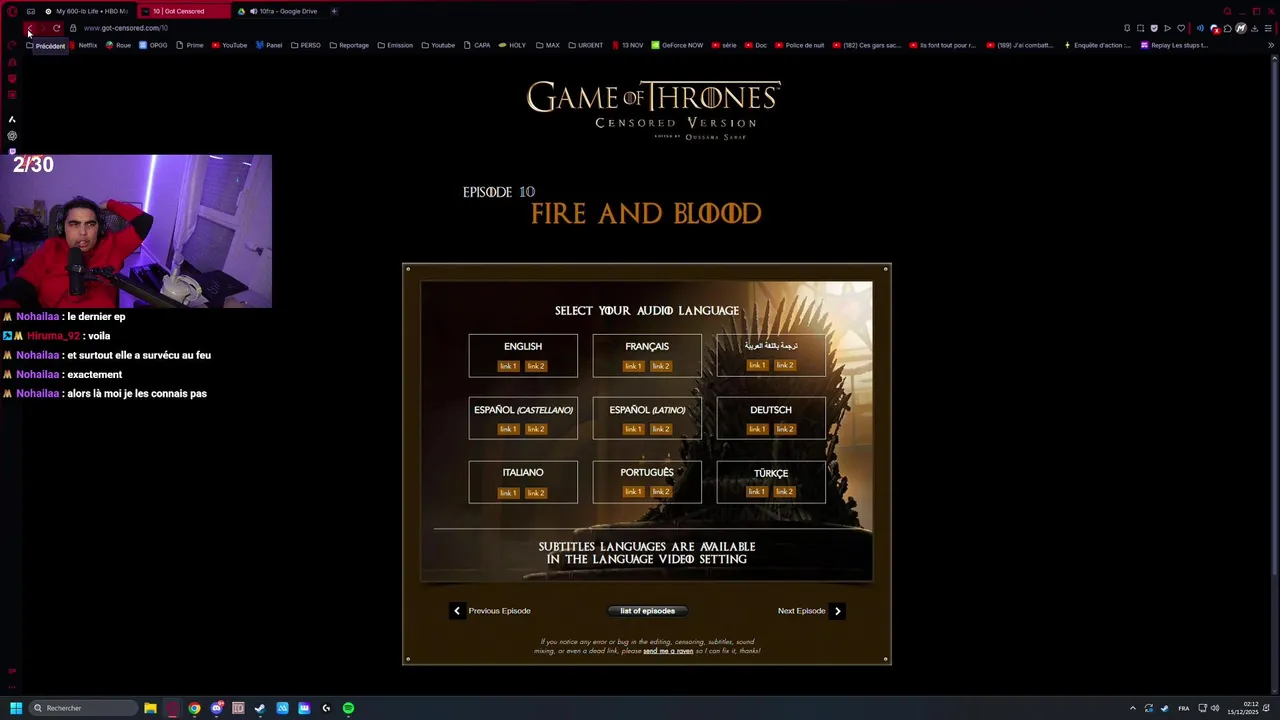Screen dimensions: 1280x720
Task: Open the Prime bookmark
Action: point(189,45)
